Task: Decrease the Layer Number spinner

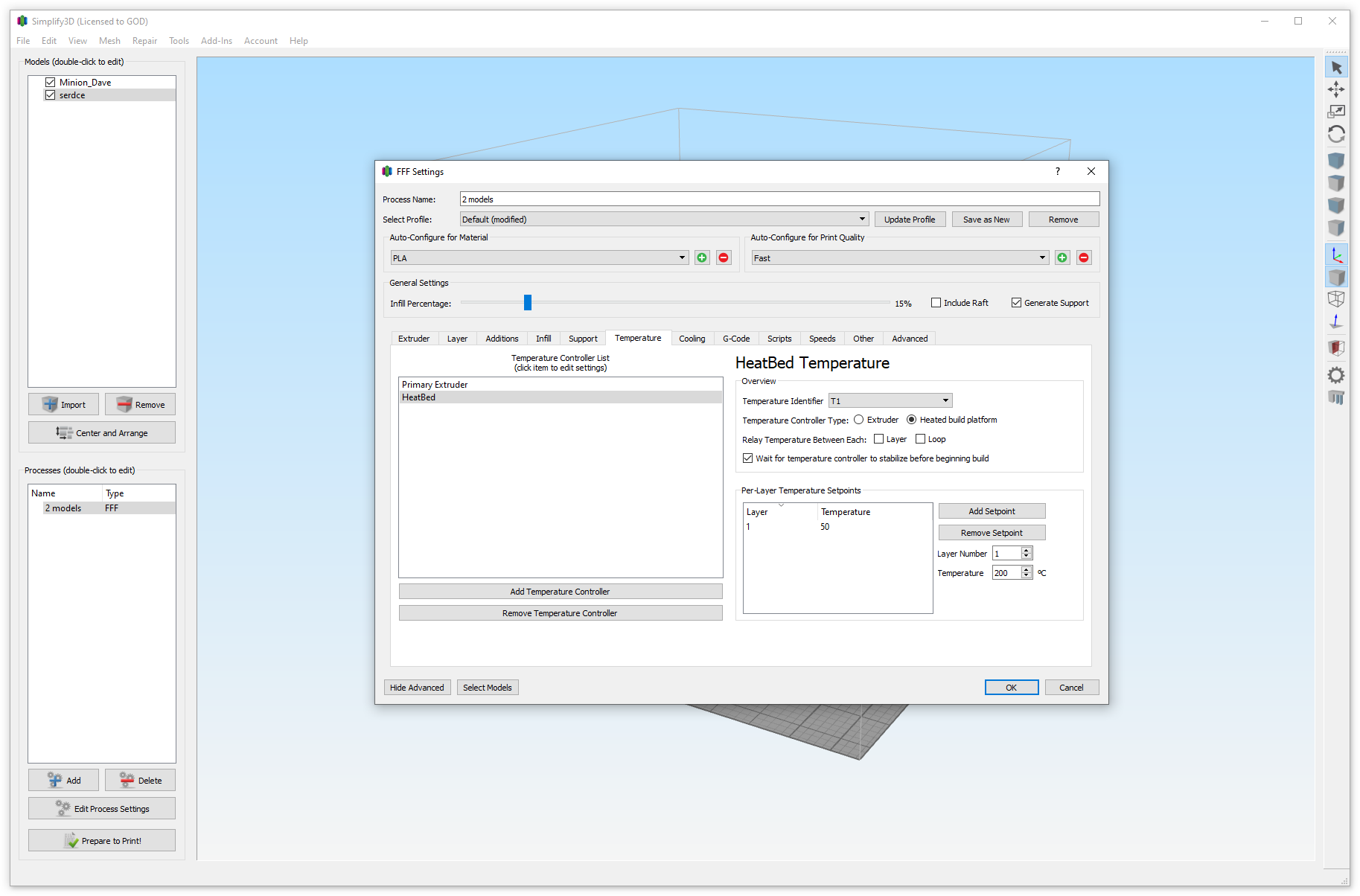Action: [x=1027, y=557]
